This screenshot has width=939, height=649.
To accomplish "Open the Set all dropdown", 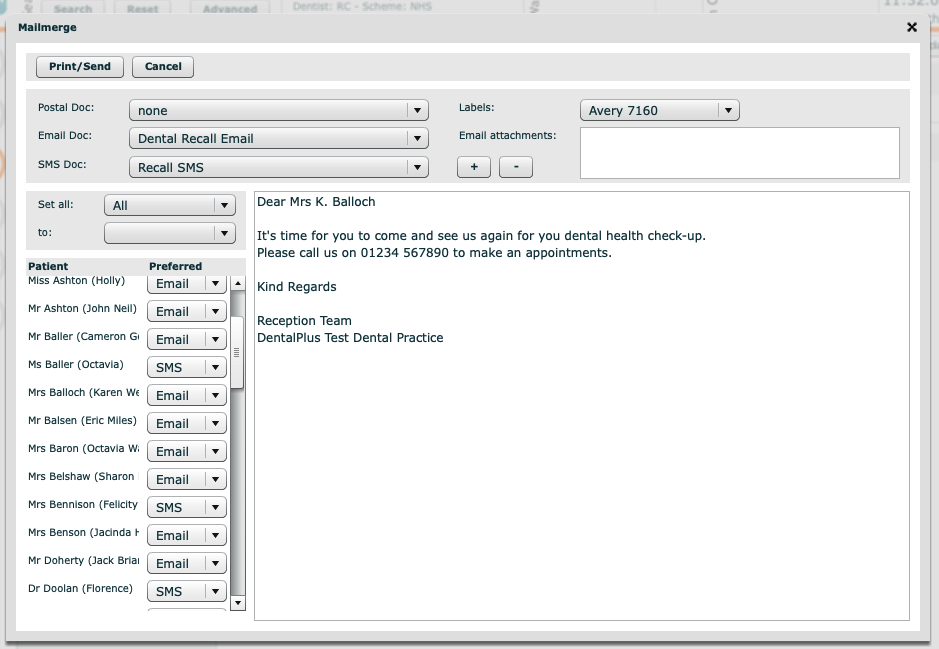I will (x=169, y=205).
